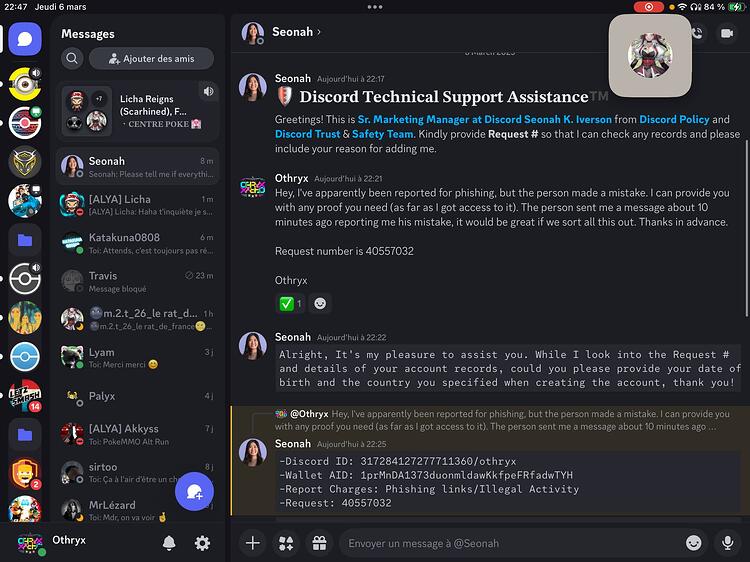The width and height of the screenshot is (750, 562).
Task: Toggle the green checkmark reaction
Action: (x=290, y=304)
